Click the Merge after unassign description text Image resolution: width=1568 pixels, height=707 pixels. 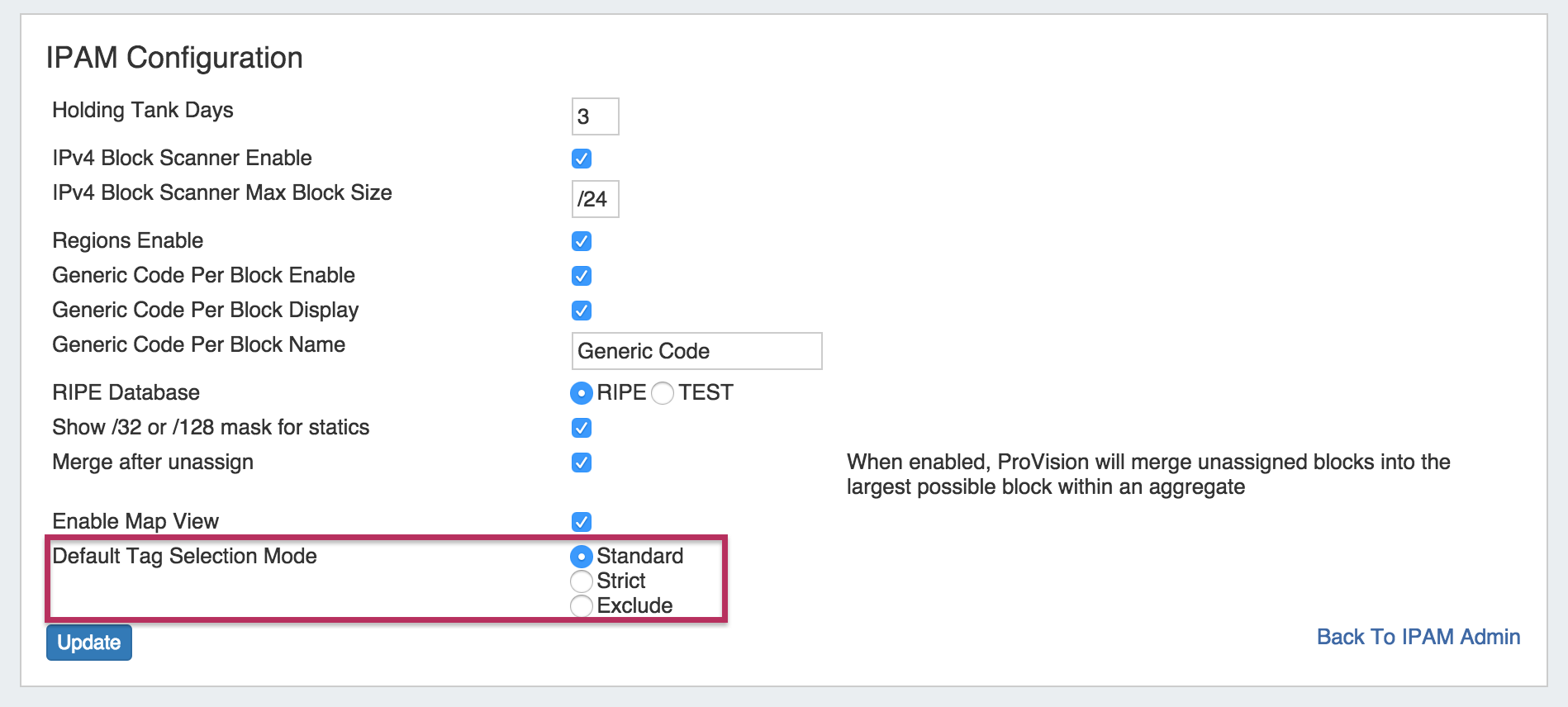[1147, 474]
